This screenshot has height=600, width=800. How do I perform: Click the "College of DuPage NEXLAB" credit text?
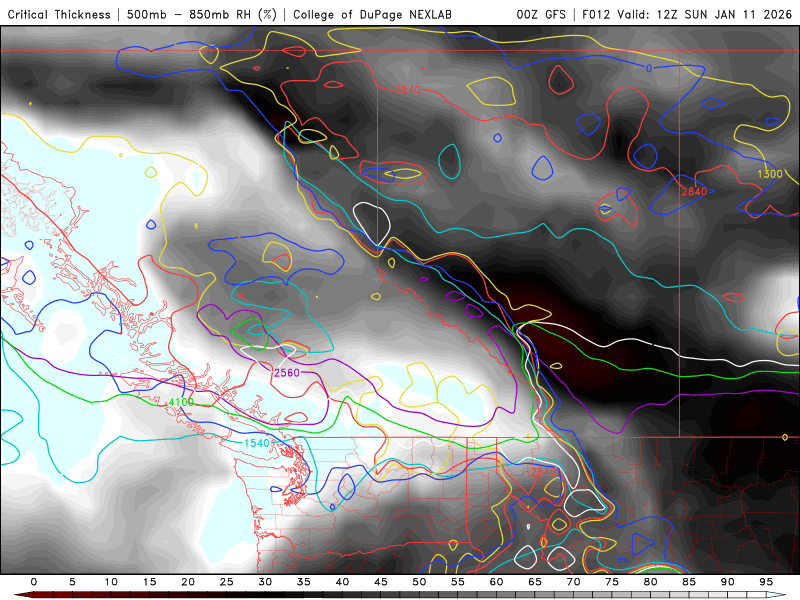(372, 14)
